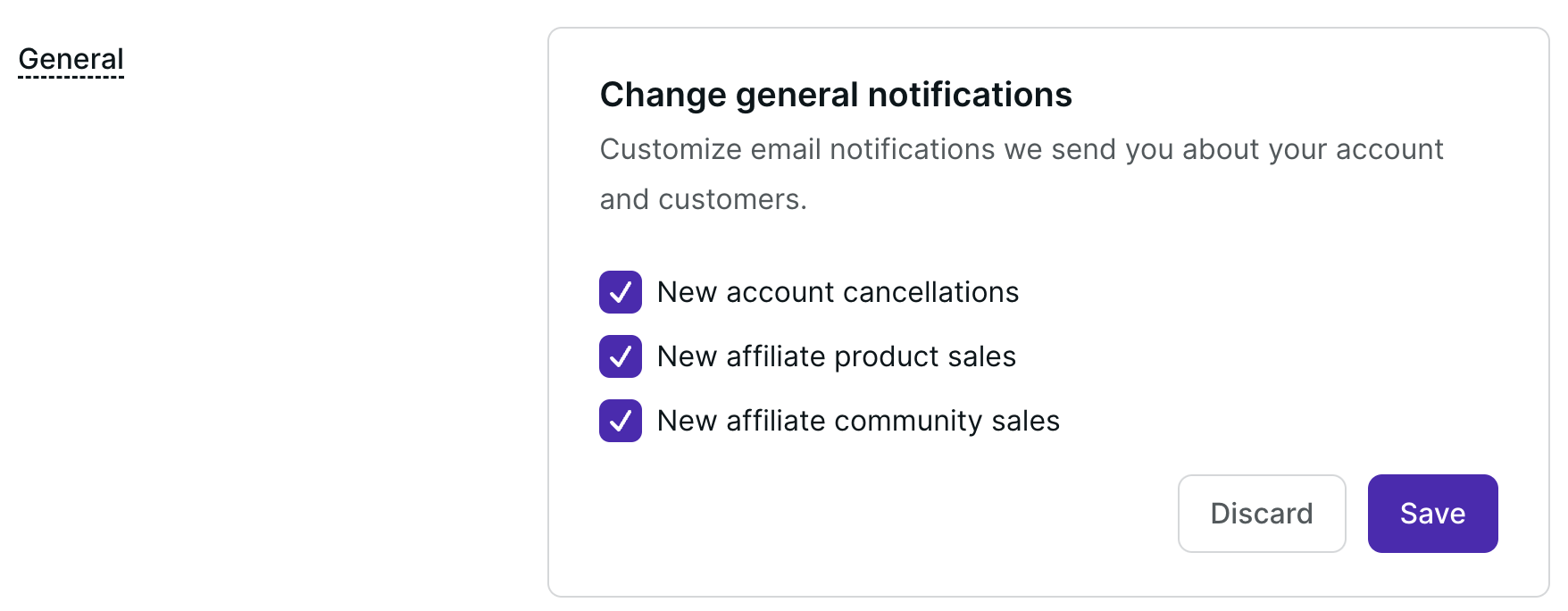Disable New affiliate community sales checkbox
The height and width of the screenshot is (611, 1568).
[x=621, y=421]
